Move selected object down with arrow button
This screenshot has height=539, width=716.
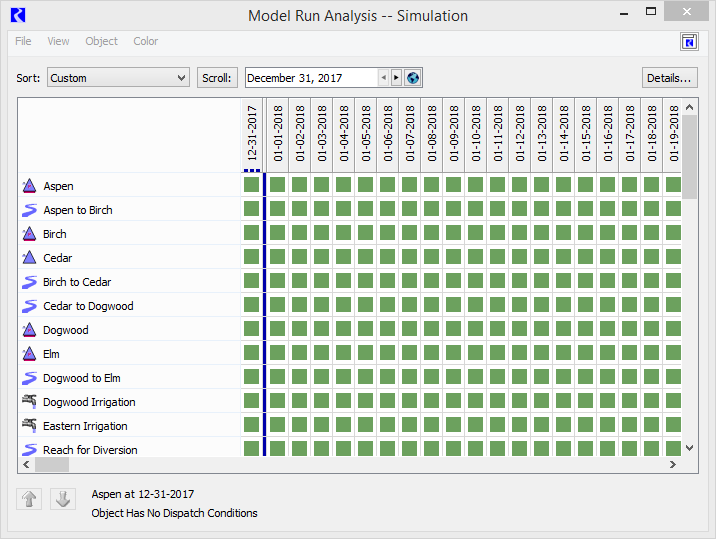[63, 499]
